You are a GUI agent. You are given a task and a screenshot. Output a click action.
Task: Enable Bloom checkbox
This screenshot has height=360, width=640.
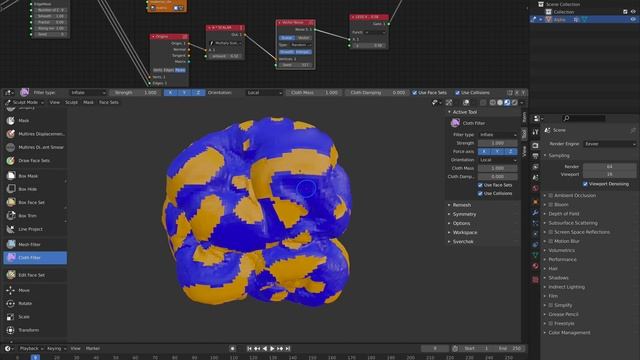click(x=551, y=204)
